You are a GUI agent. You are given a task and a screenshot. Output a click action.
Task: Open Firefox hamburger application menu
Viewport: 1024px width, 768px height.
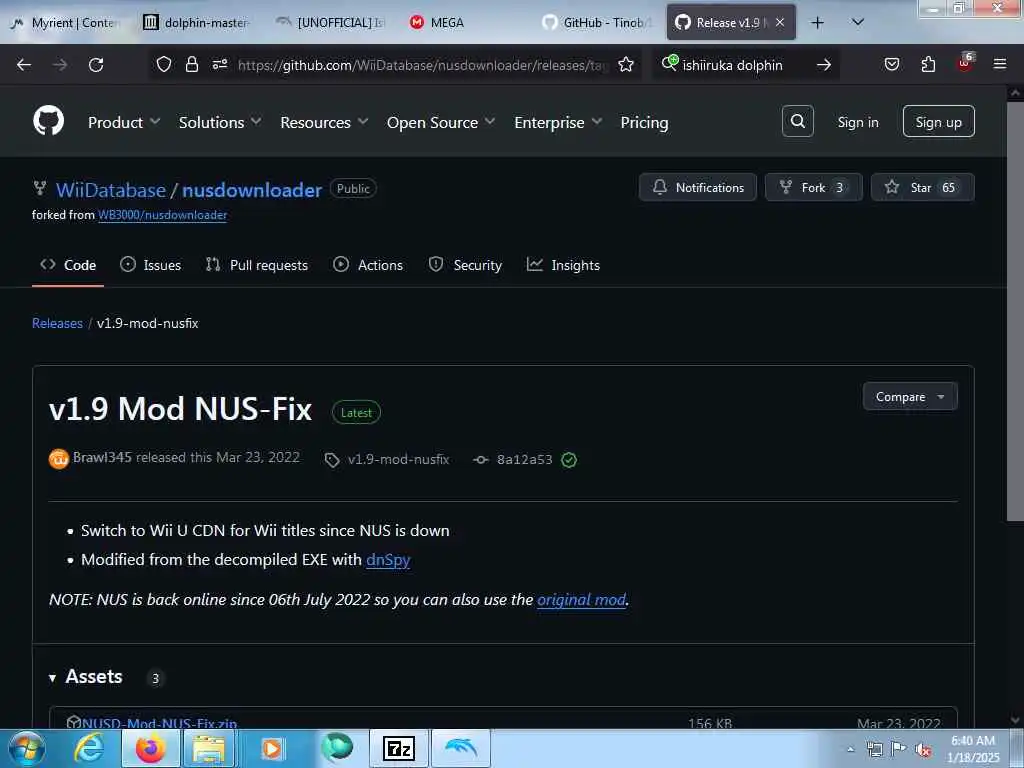1000,64
